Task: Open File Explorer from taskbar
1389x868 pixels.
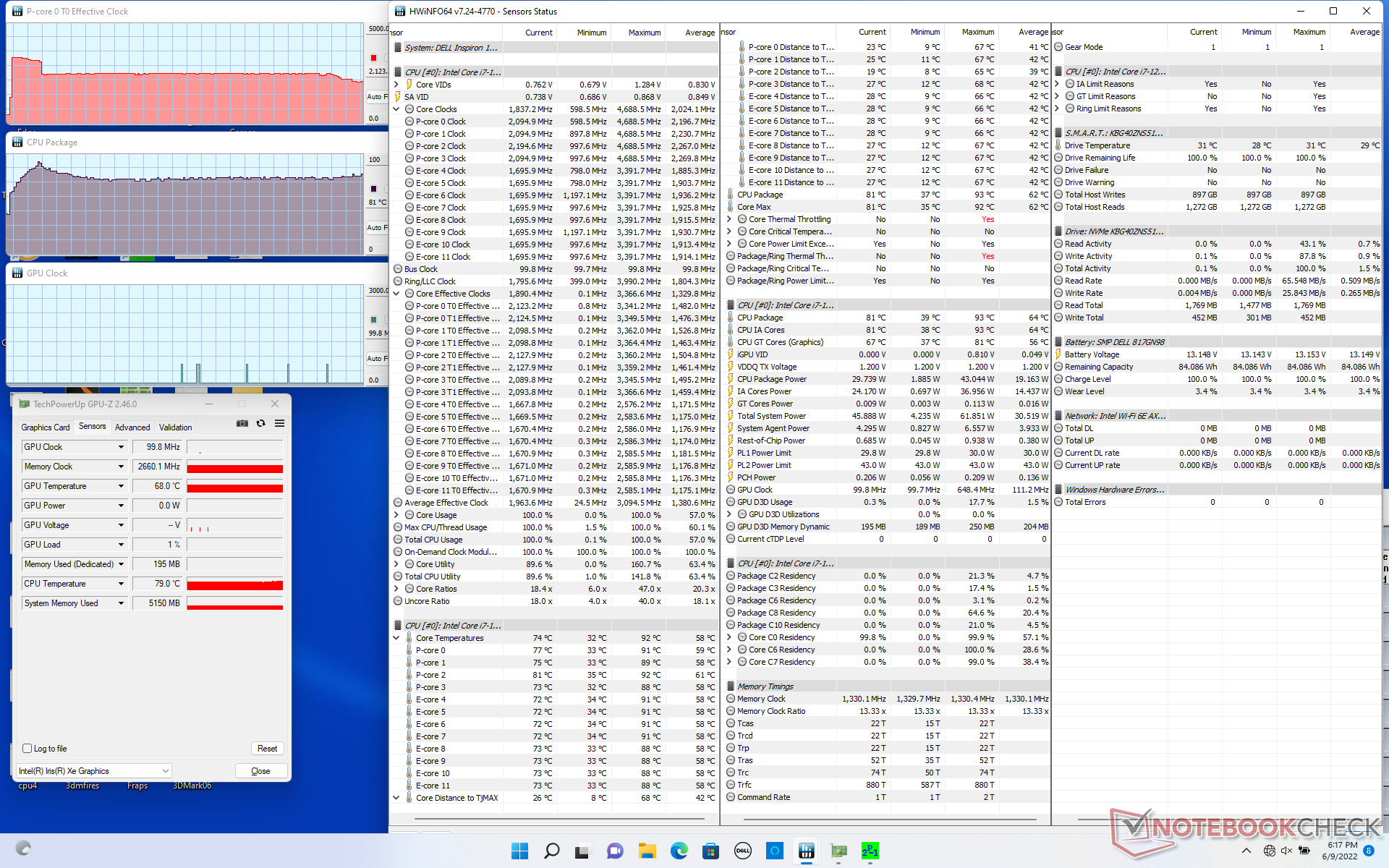Action: pyautogui.click(x=647, y=851)
